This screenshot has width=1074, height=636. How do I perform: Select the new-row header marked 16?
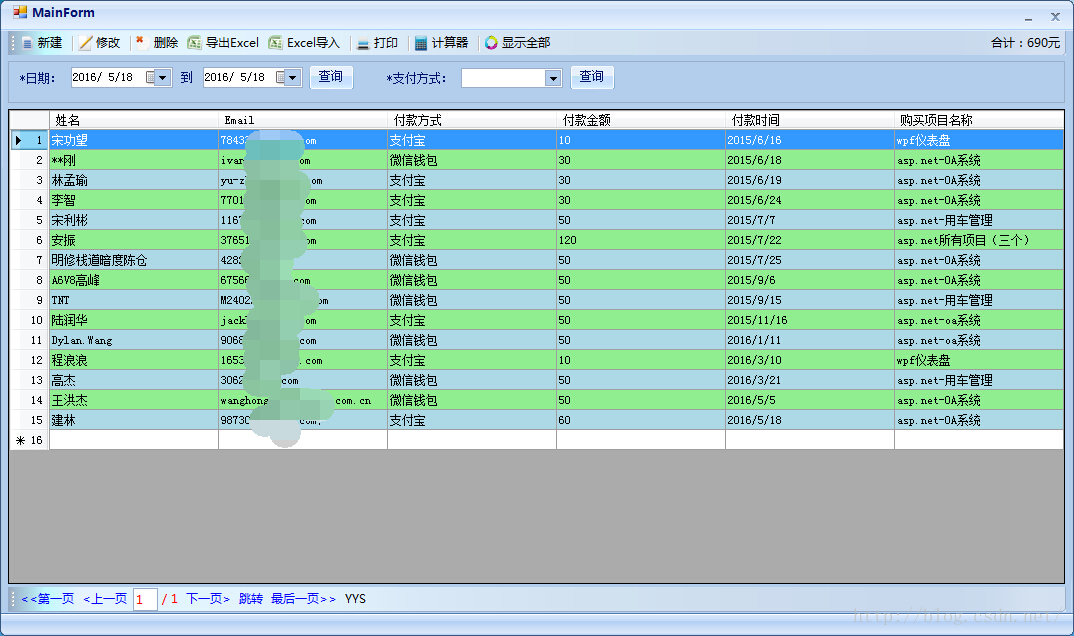click(x=29, y=440)
